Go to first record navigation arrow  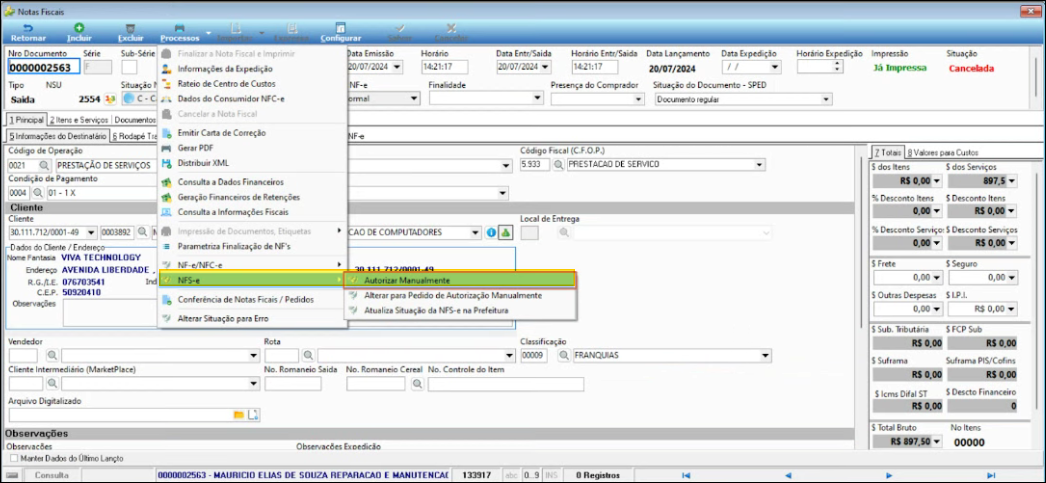pos(685,475)
